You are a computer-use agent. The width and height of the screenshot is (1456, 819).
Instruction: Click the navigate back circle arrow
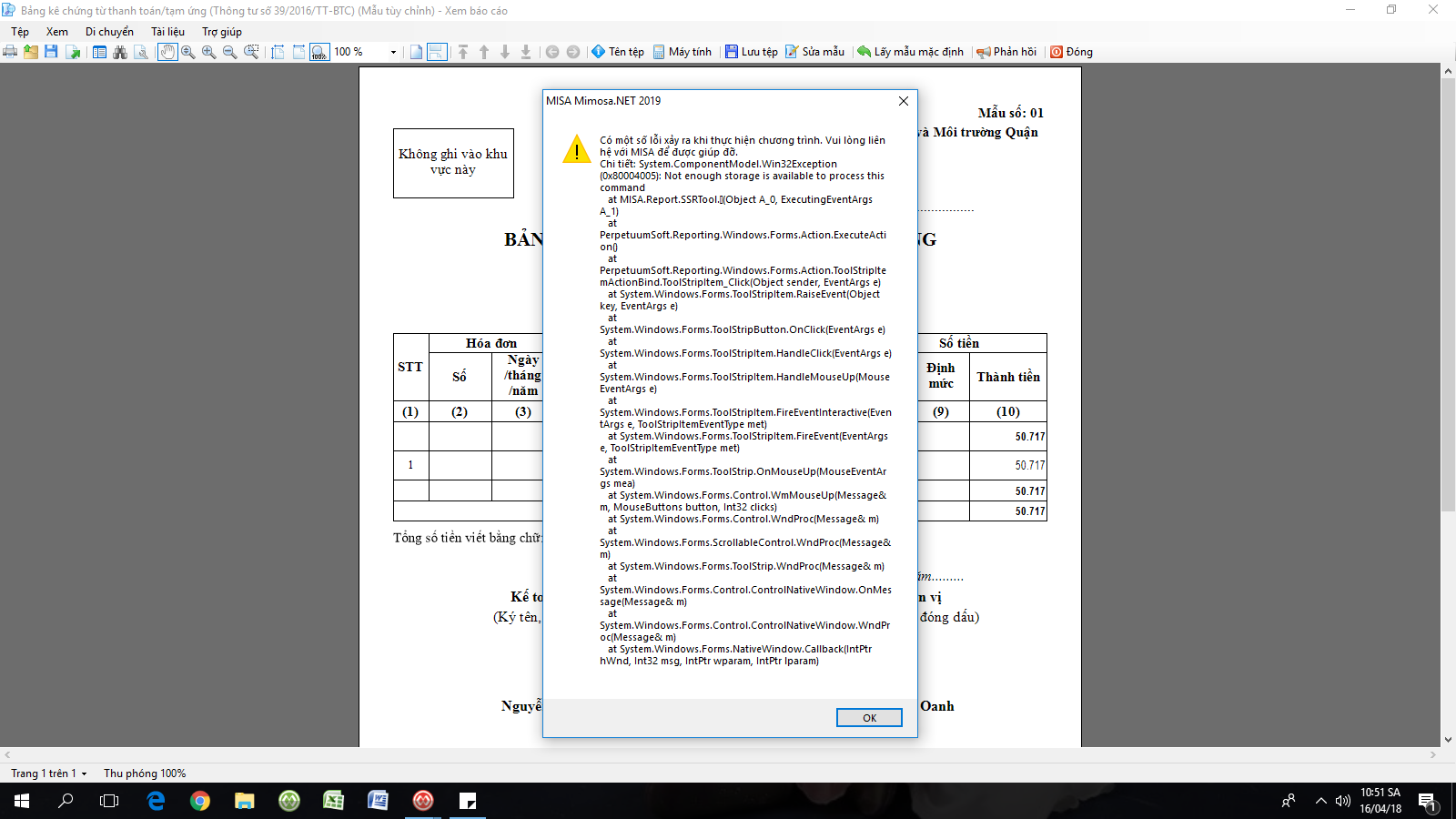(x=552, y=52)
